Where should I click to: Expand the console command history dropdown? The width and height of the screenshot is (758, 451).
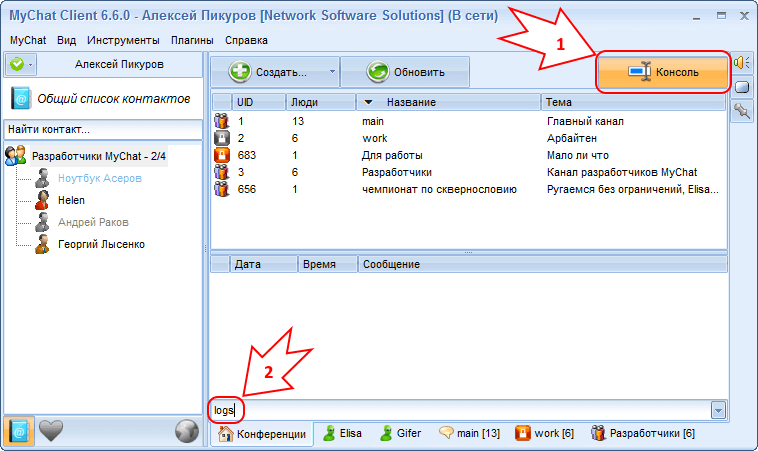pyautogui.click(x=717, y=410)
